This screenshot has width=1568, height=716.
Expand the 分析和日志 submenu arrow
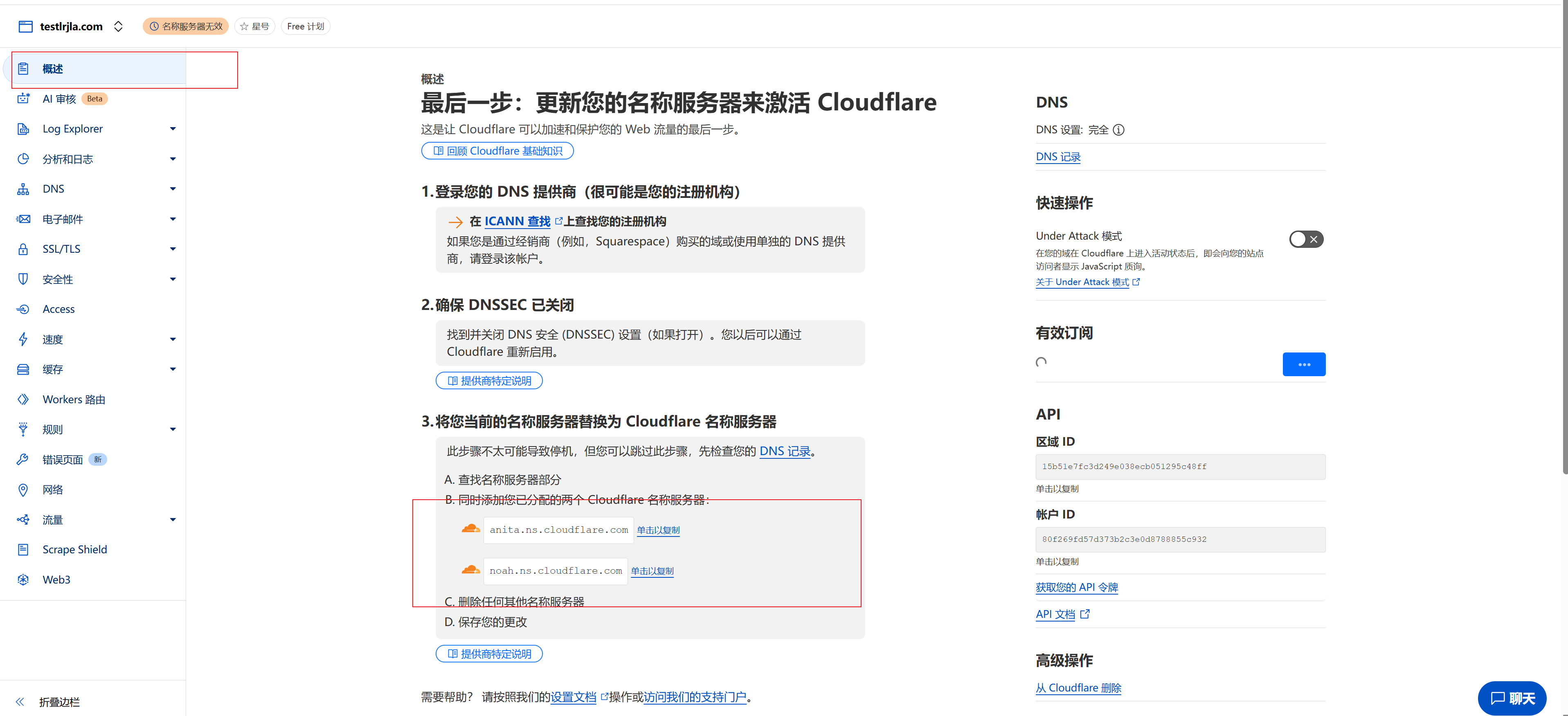click(x=173, y=159)
